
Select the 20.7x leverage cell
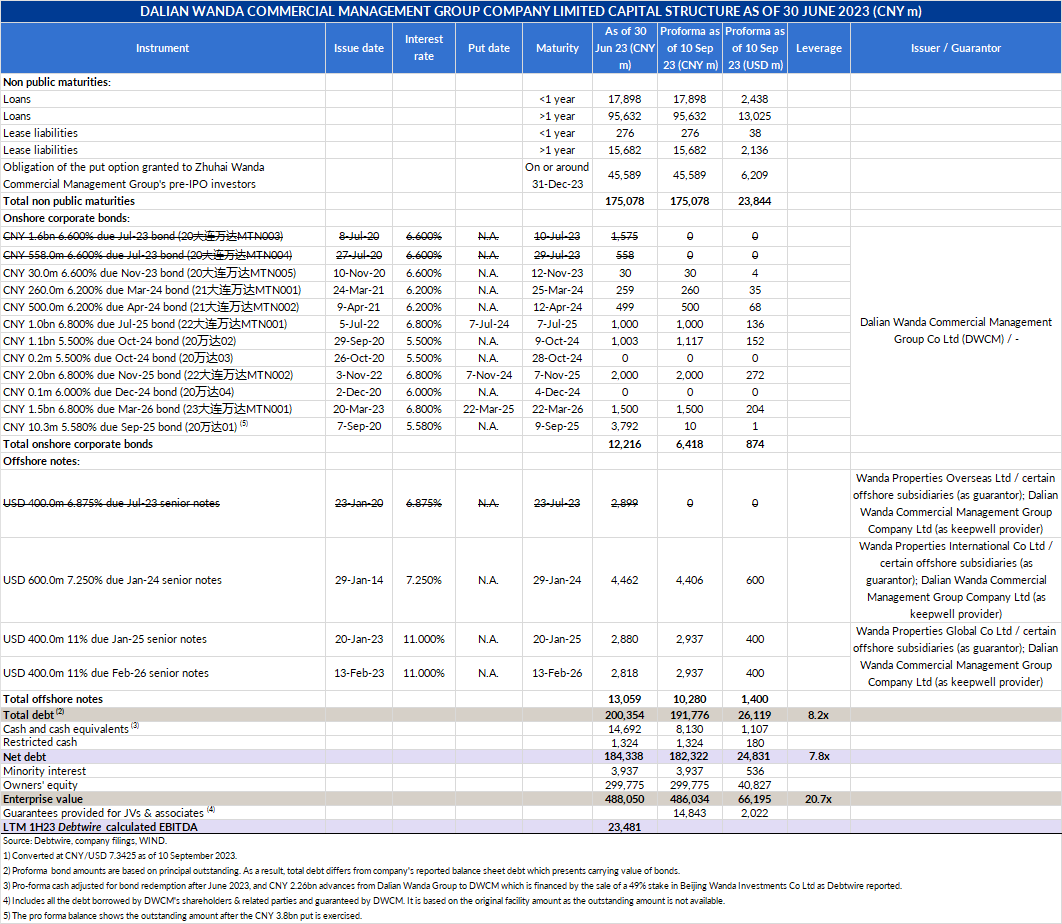[818, 800]
